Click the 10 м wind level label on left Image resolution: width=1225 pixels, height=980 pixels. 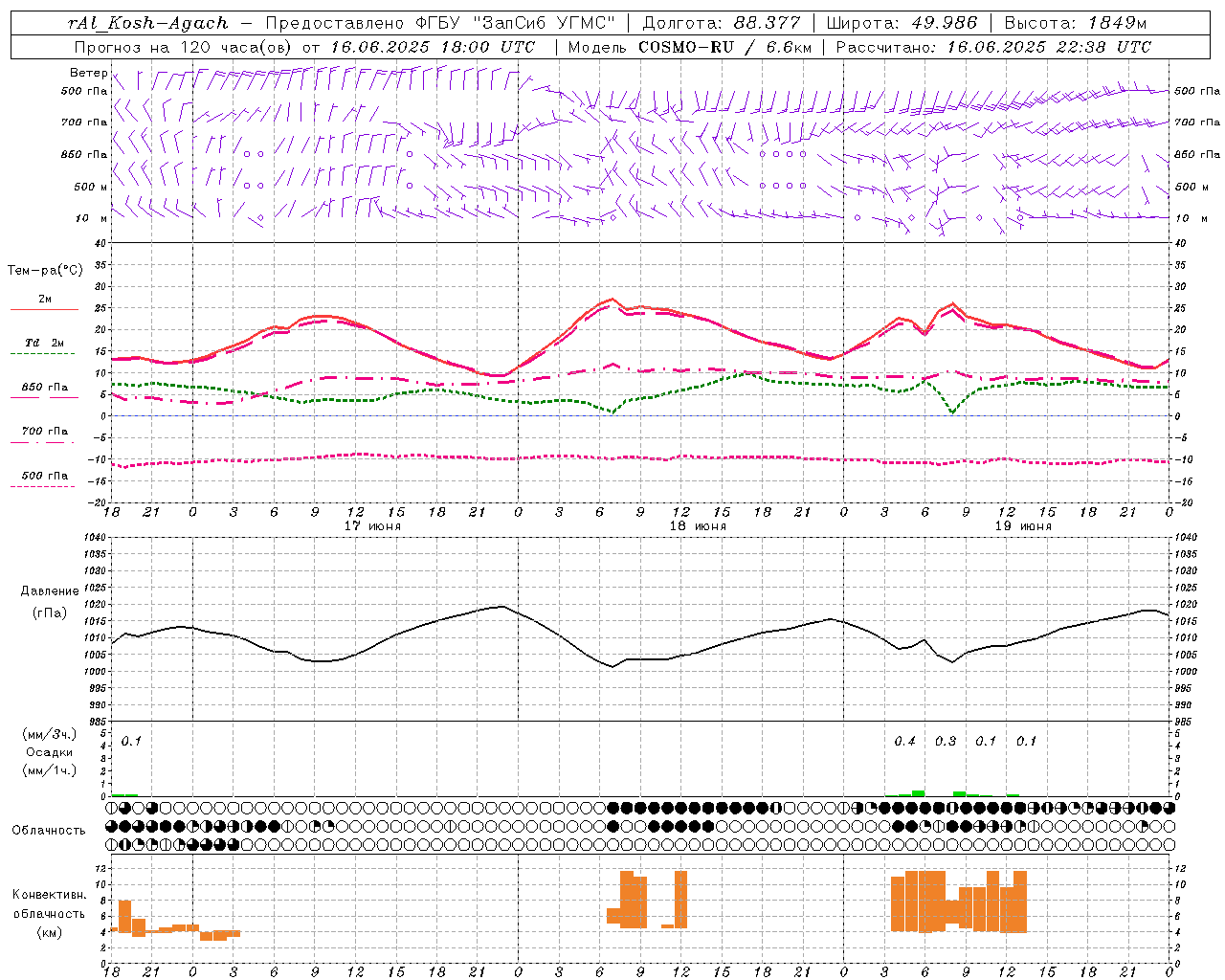click(93, 218)
